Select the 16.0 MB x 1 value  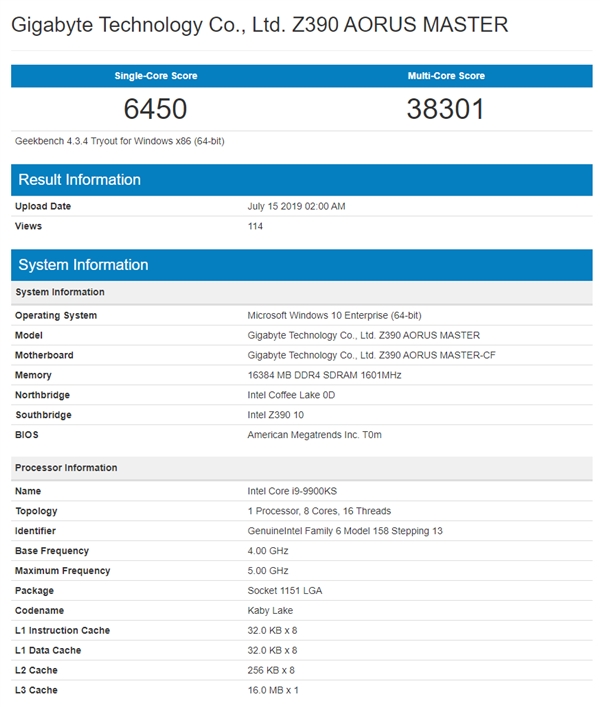[x=273, y=690]
